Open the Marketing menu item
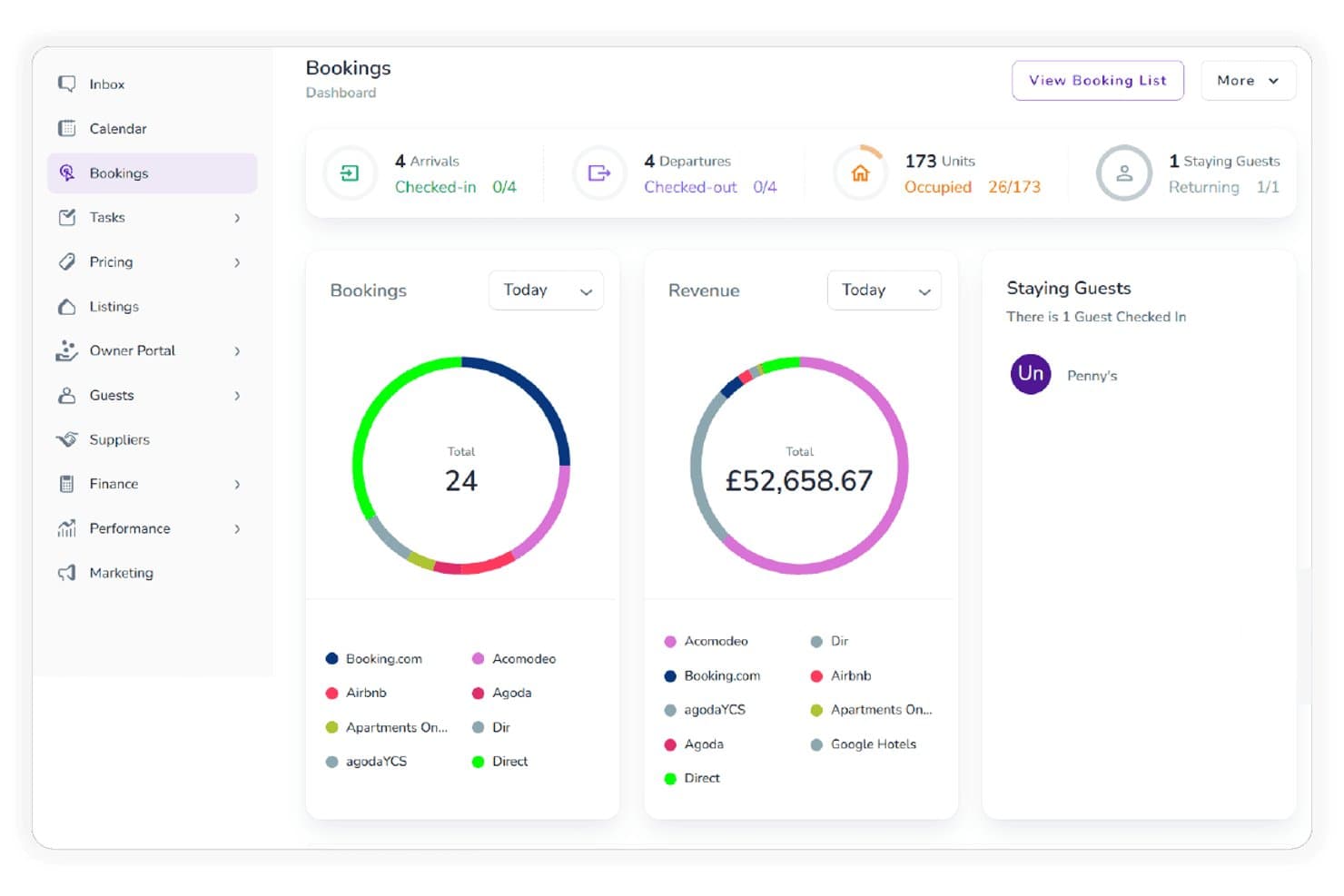Viewport: 1344px width, 896px height. [152, 573]
